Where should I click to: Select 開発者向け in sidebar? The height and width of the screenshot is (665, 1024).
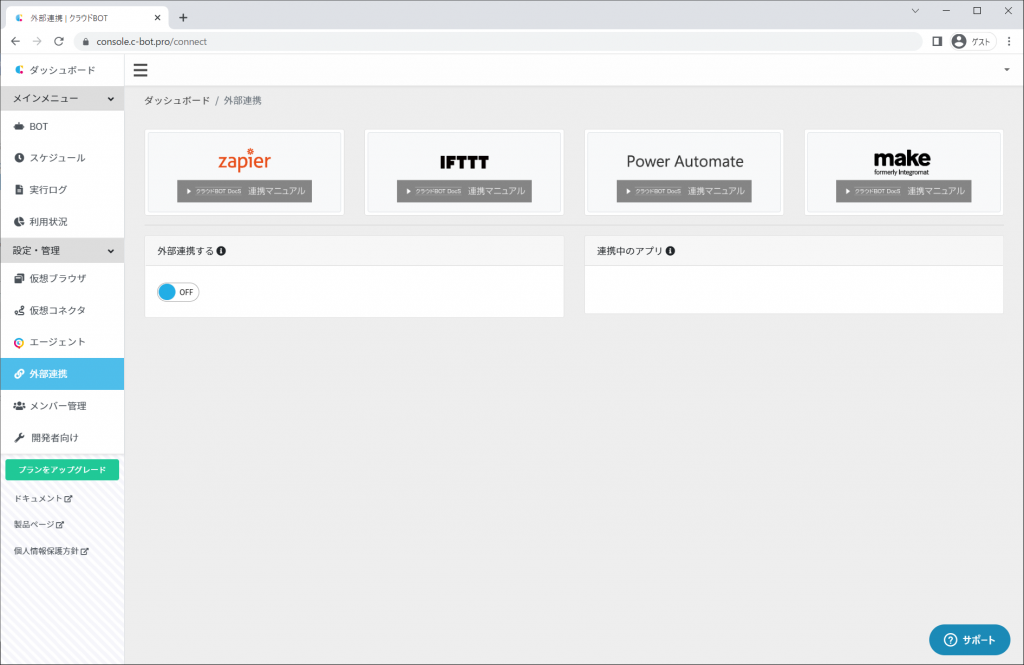62,438
